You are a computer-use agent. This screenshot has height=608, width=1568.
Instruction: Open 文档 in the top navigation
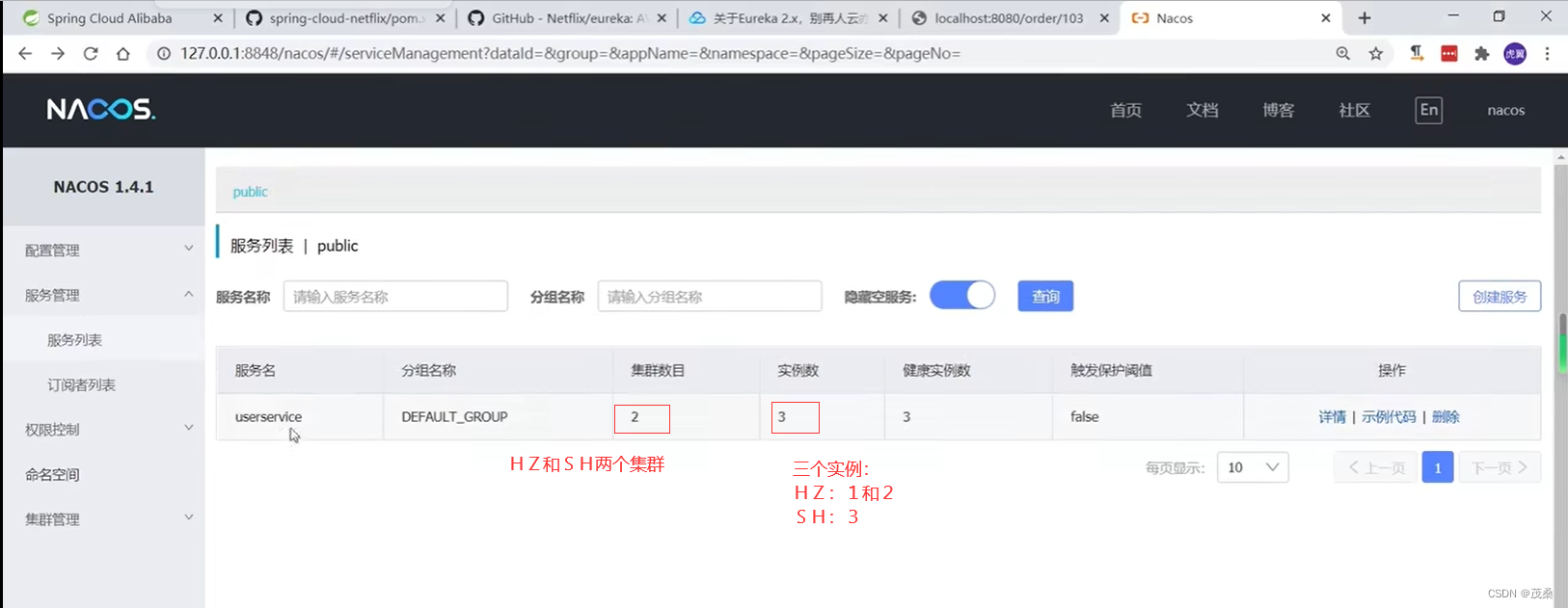point(1202,110)
